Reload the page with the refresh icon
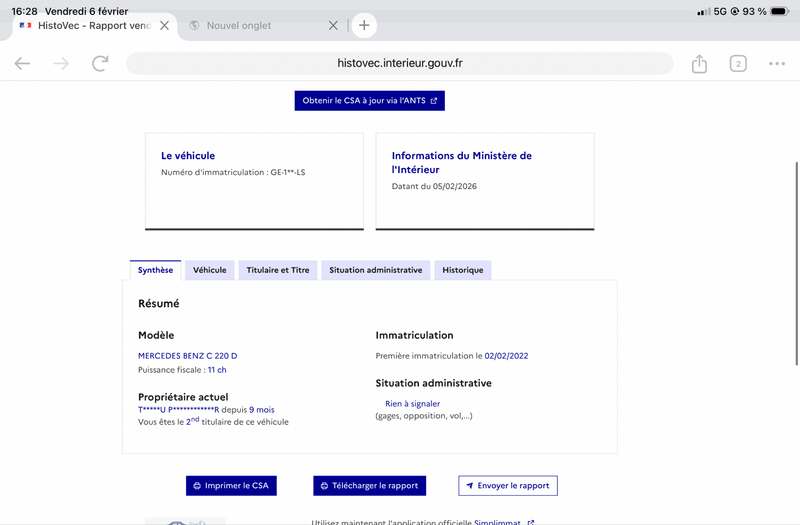Viewport: 800px width, 525px height. tap(100, 64)
